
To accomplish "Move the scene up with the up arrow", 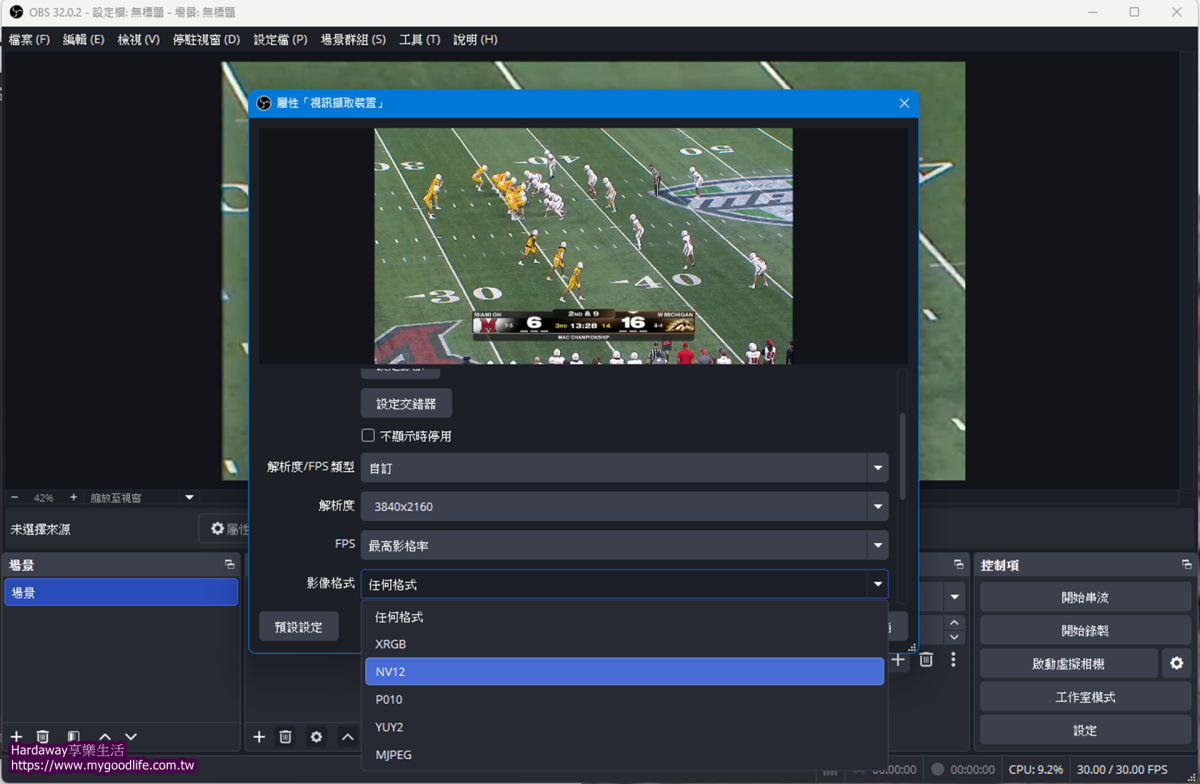I will click(104, 737).
